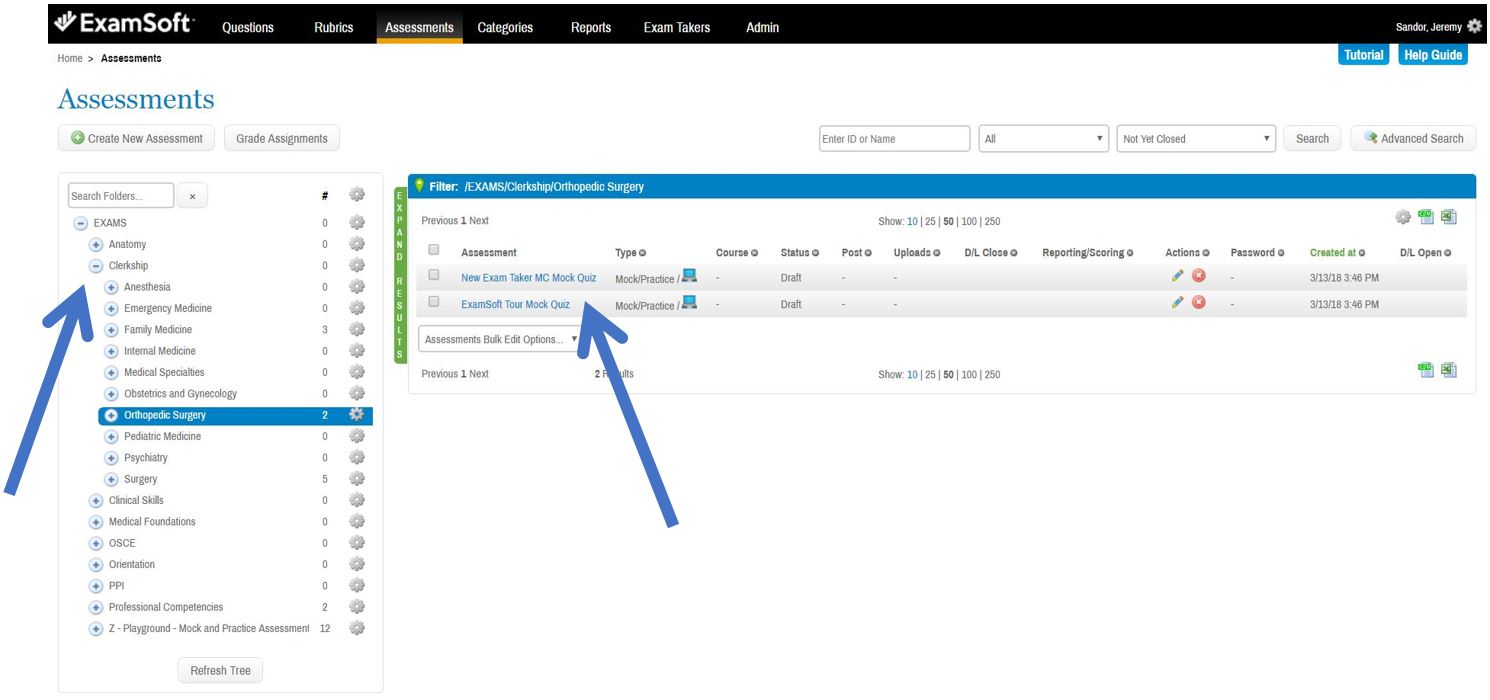Viewport: 1490px width, 700px height.
Task: Export results to Excel at bottom of table
Action: click(1448, 370)
